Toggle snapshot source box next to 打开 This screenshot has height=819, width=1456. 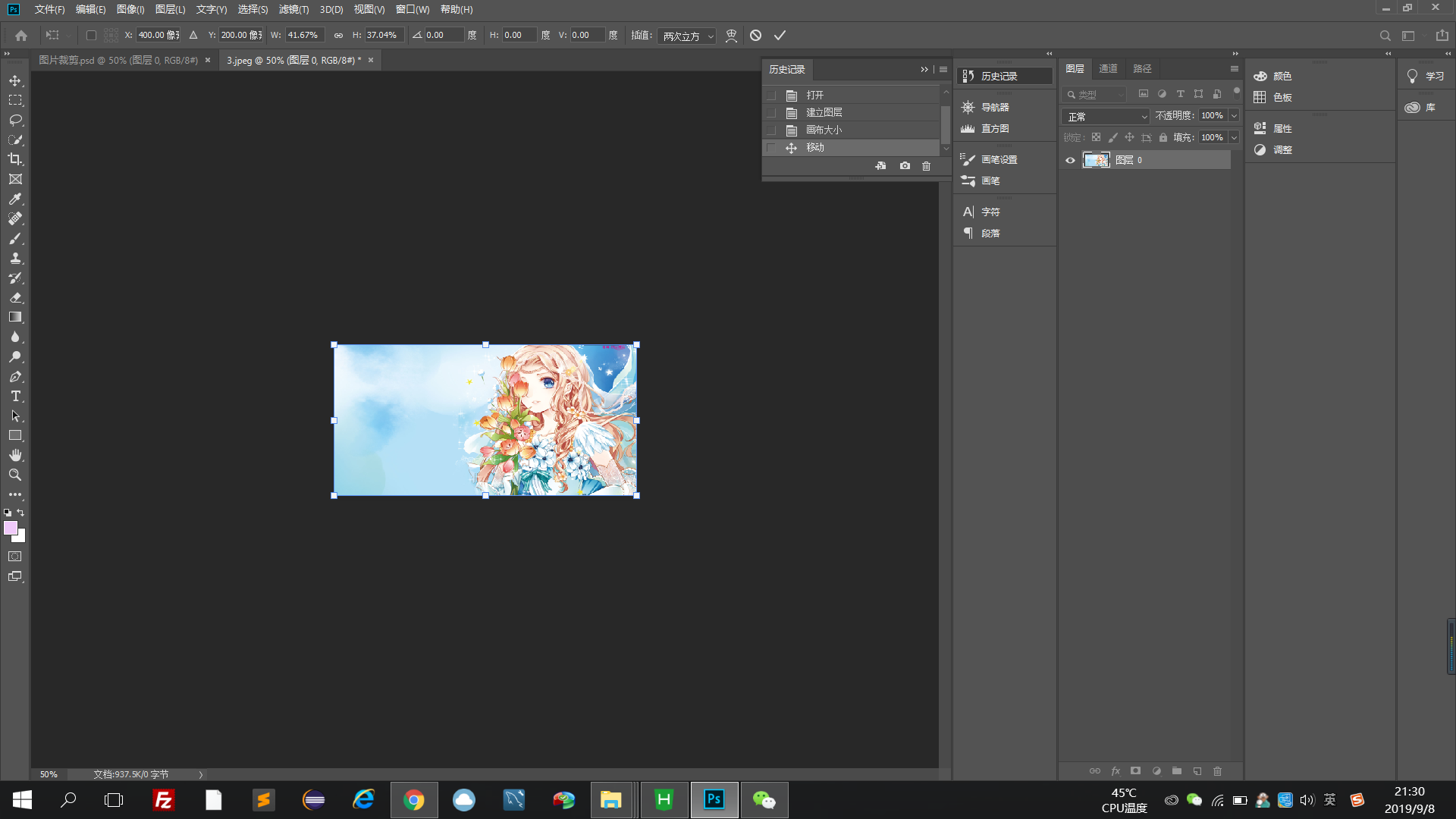(x=771, y=96)
